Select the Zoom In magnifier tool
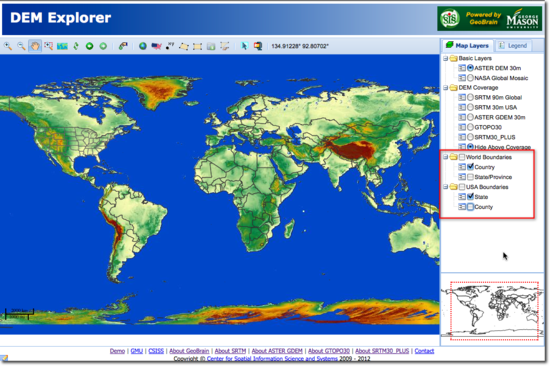The image size is (550, 366). (8, 46)
